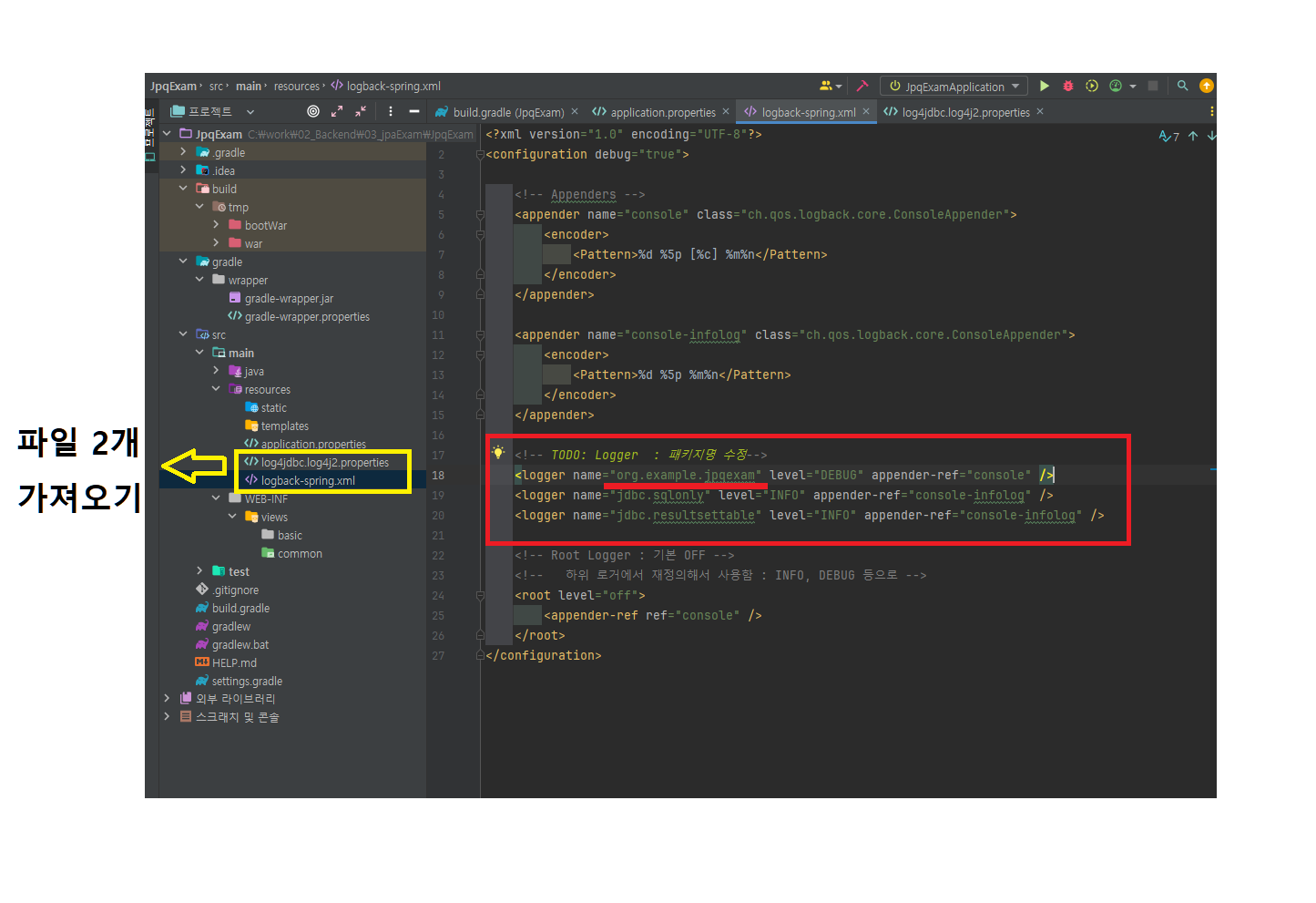Viewport: 1316px width, 903px height.
Task: Open the 프로젝트 view selector dropdown
Action: point(212,111)
